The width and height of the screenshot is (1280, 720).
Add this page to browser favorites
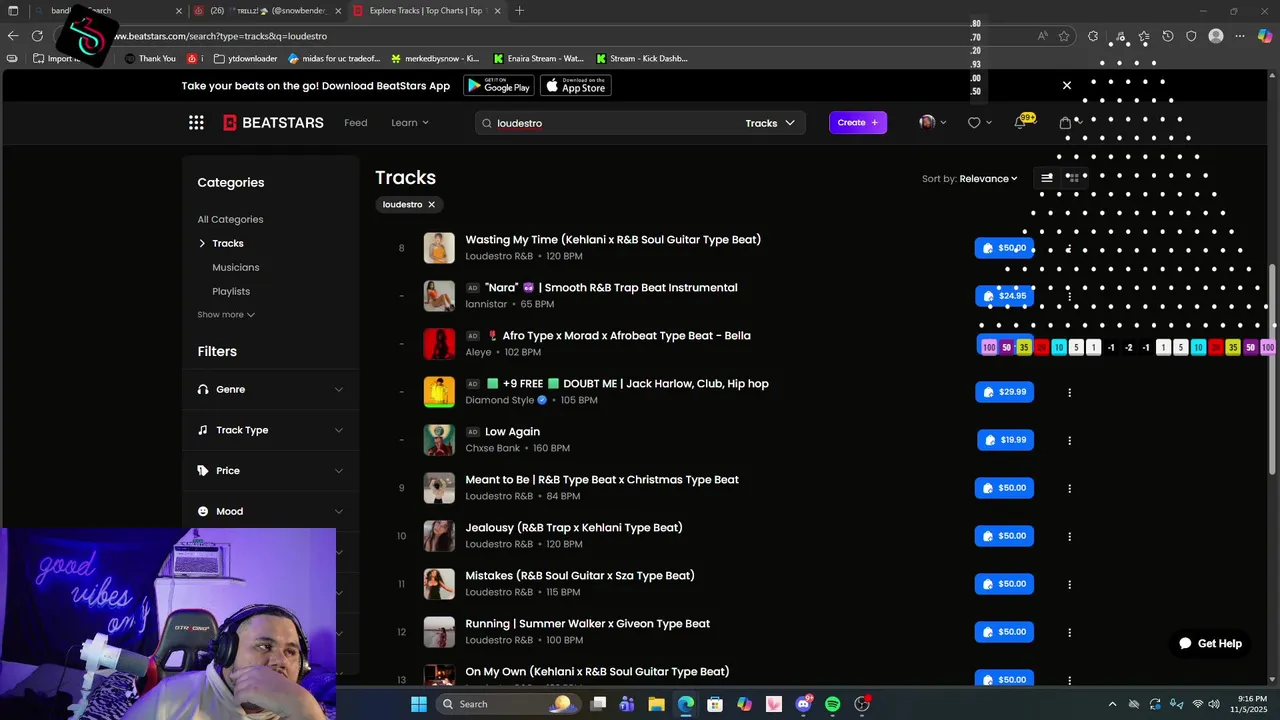1064,36
